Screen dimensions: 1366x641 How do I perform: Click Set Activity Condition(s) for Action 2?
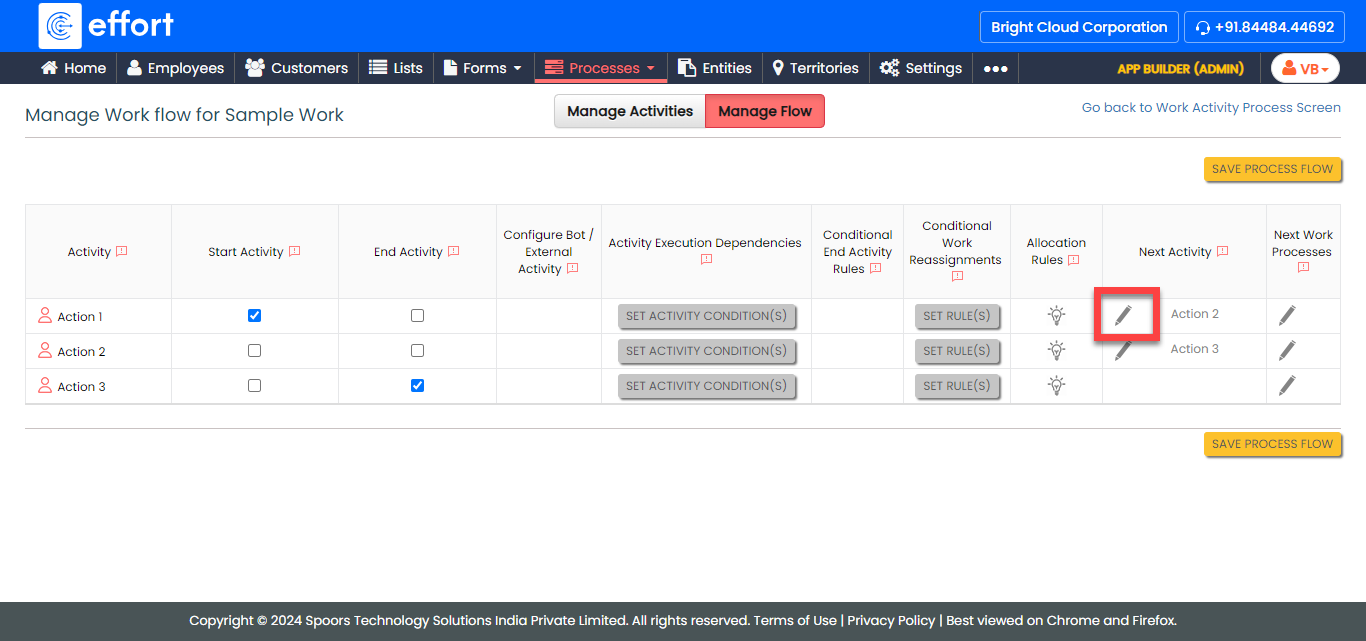point(707,351)
